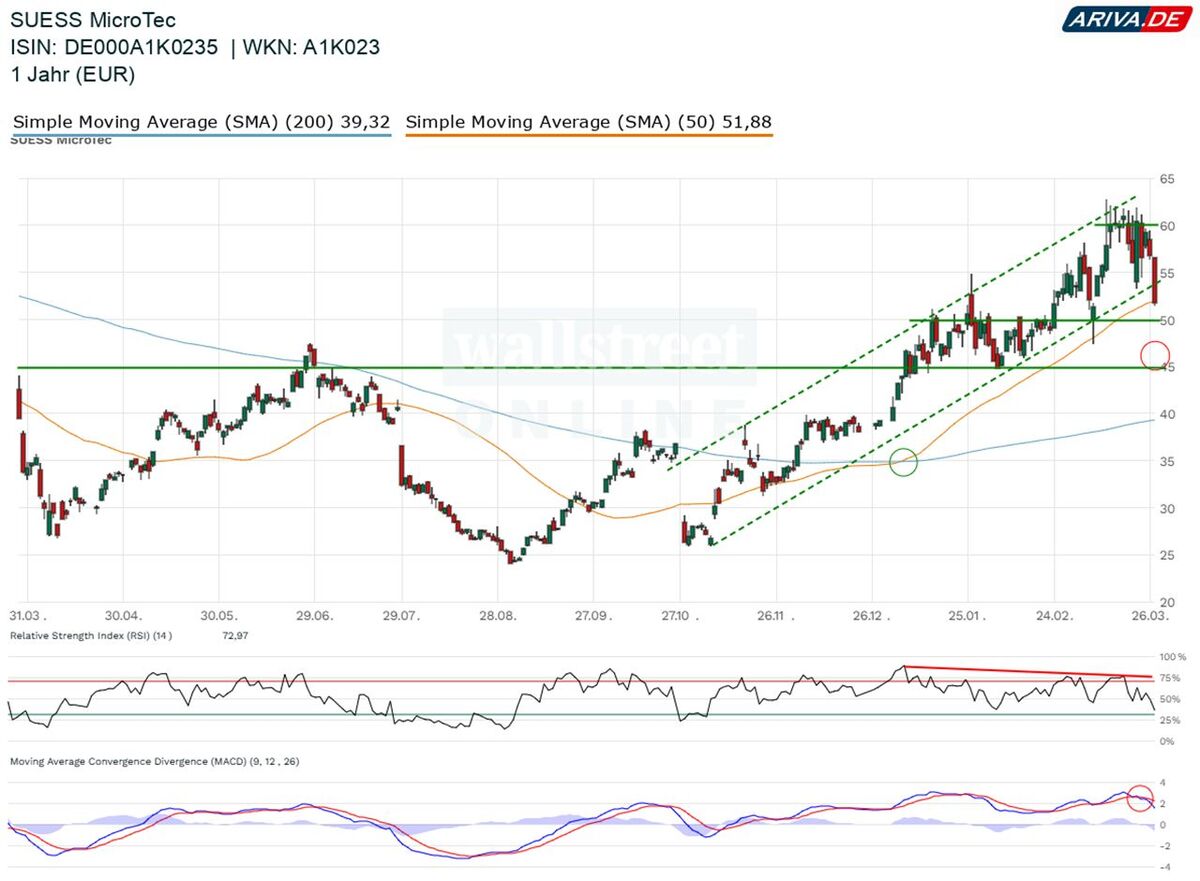Click the 27.09. date axis label
Viewport: 1200px width, 881px height.
592,614
